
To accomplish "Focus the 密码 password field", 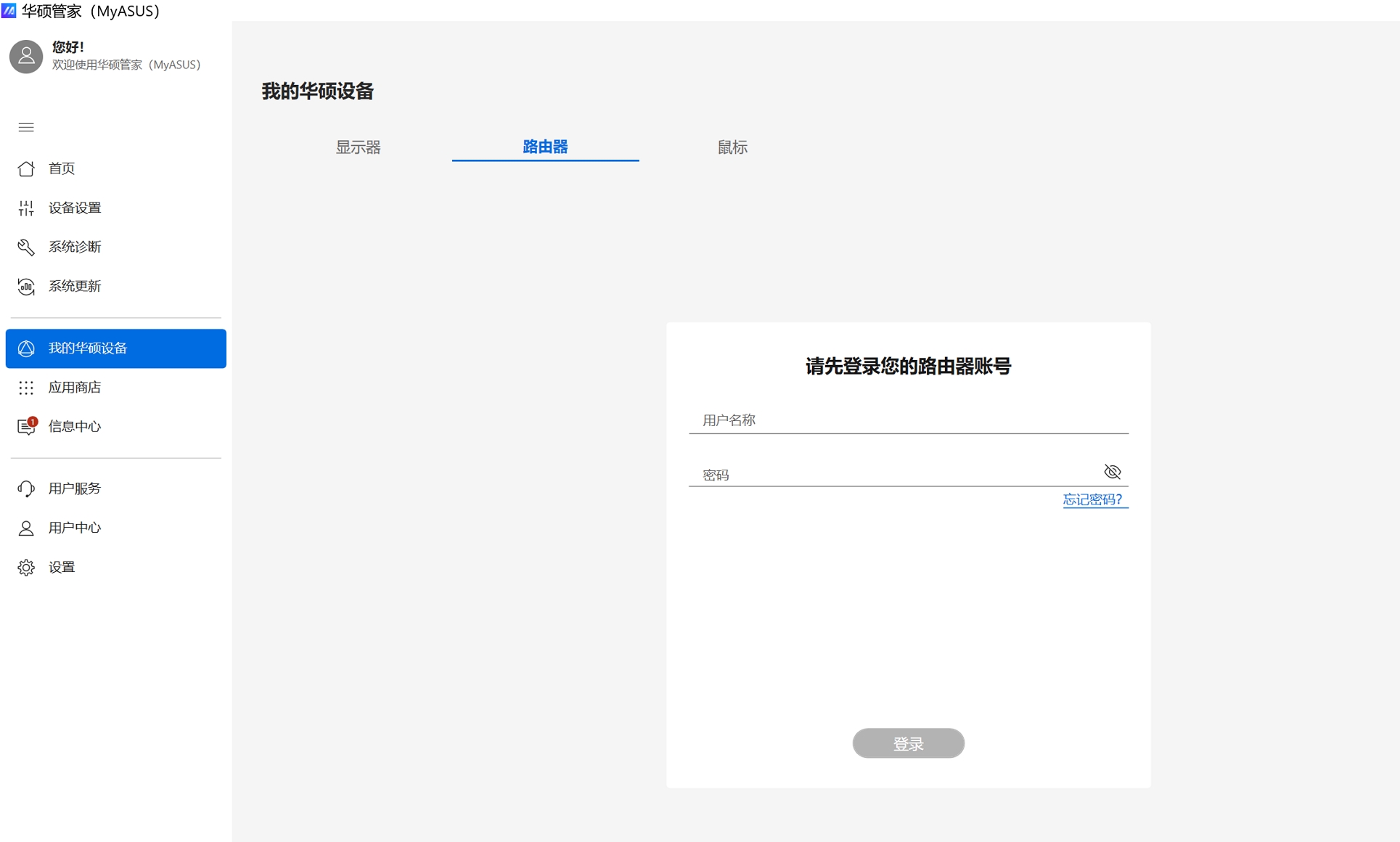I will click(893, 475).
